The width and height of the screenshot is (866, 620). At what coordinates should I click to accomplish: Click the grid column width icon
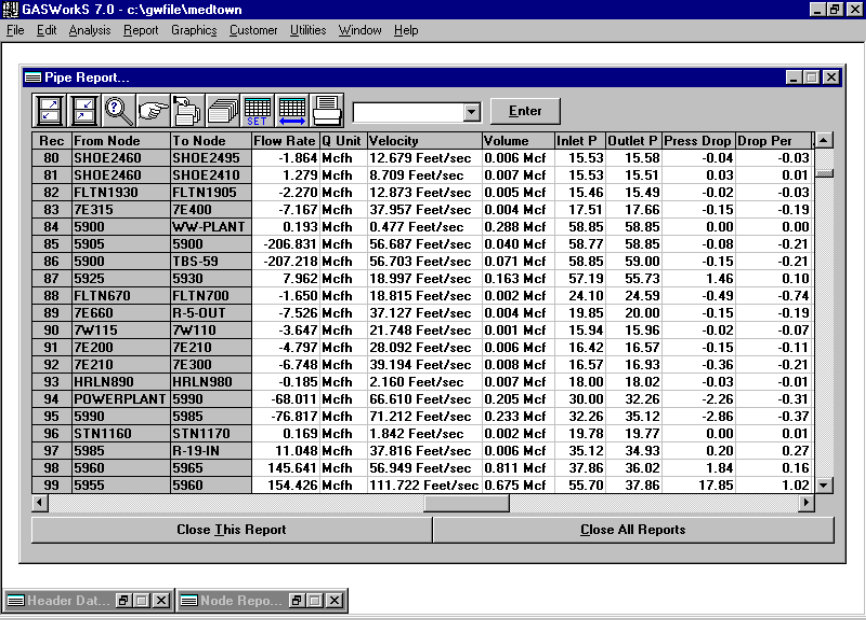click(x=291, y=110)
